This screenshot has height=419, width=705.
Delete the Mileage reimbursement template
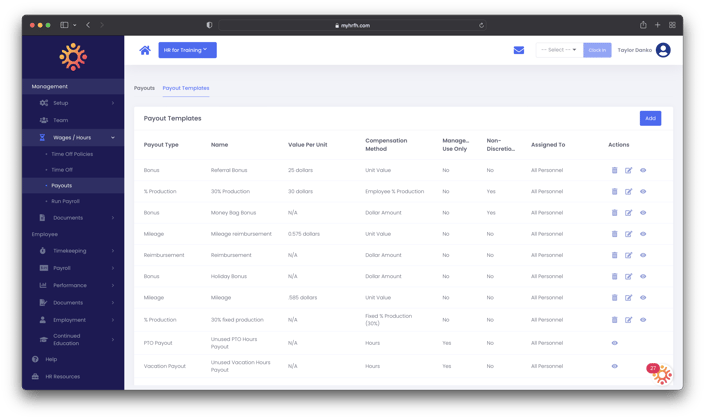click(614, 234)
